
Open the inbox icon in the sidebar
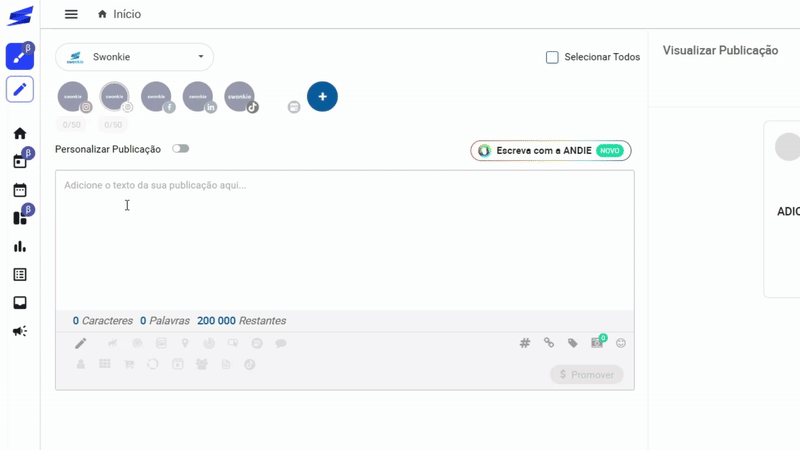[20, 303]
